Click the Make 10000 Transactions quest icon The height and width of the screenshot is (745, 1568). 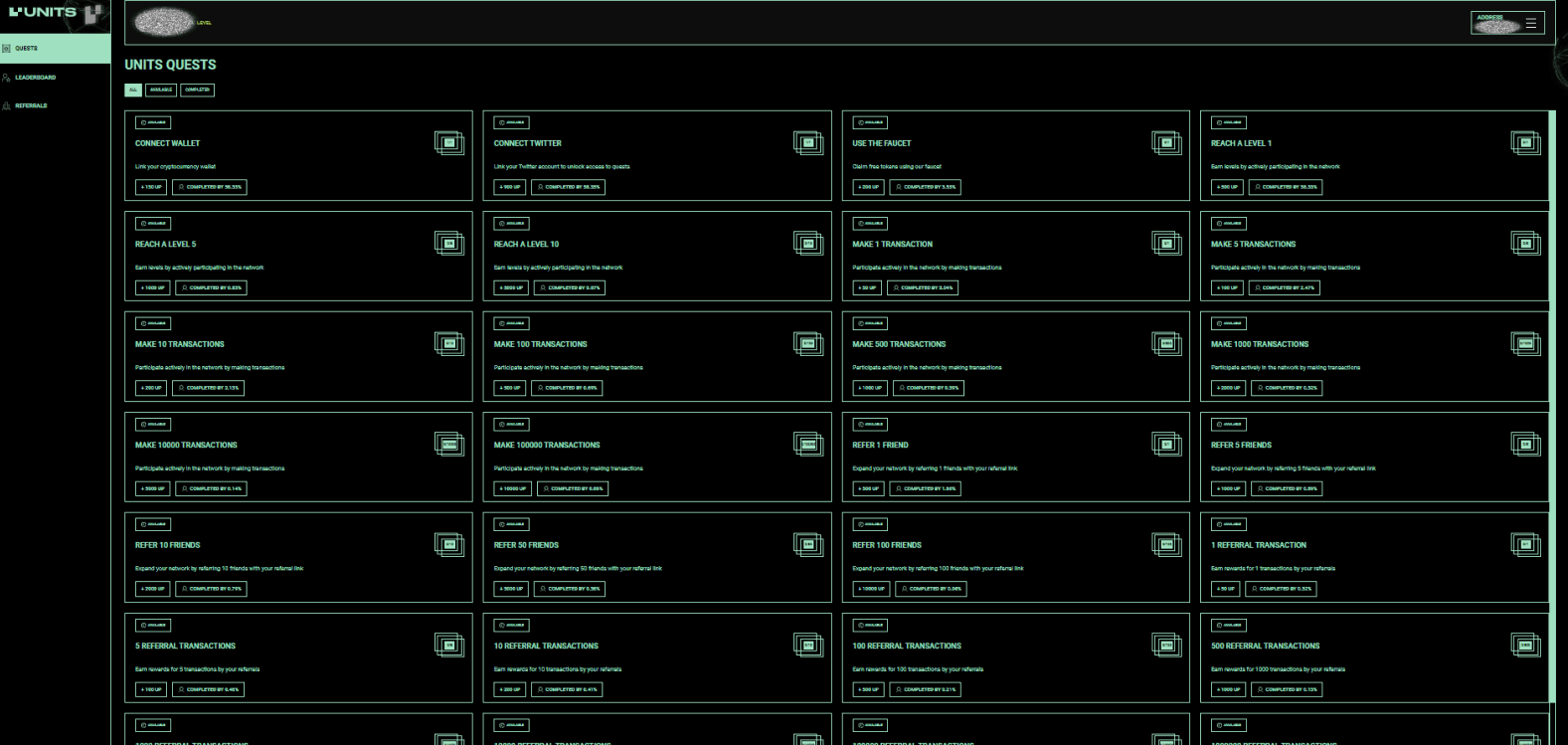(449, 445)
